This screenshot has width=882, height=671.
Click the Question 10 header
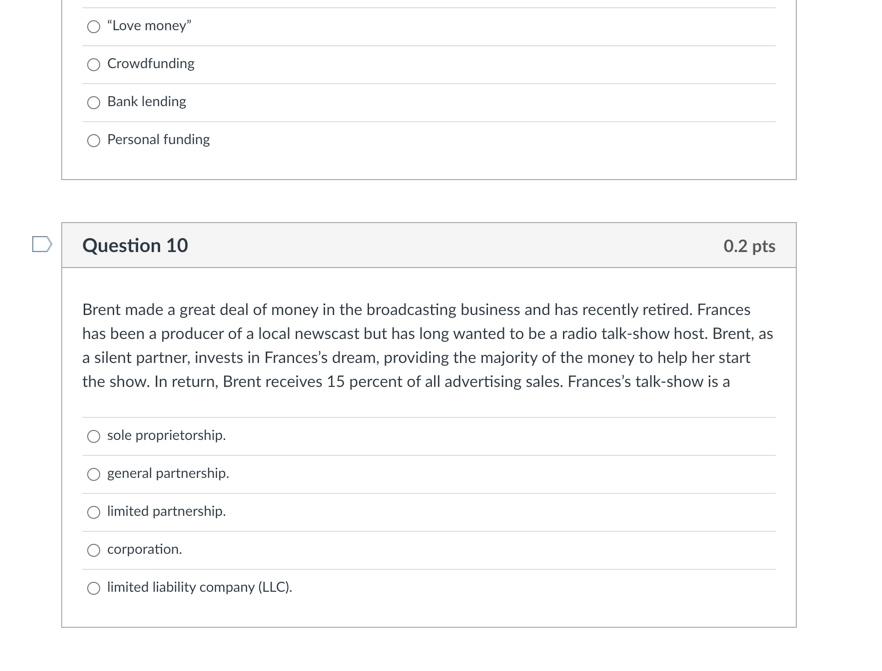(x=136, y=244)
